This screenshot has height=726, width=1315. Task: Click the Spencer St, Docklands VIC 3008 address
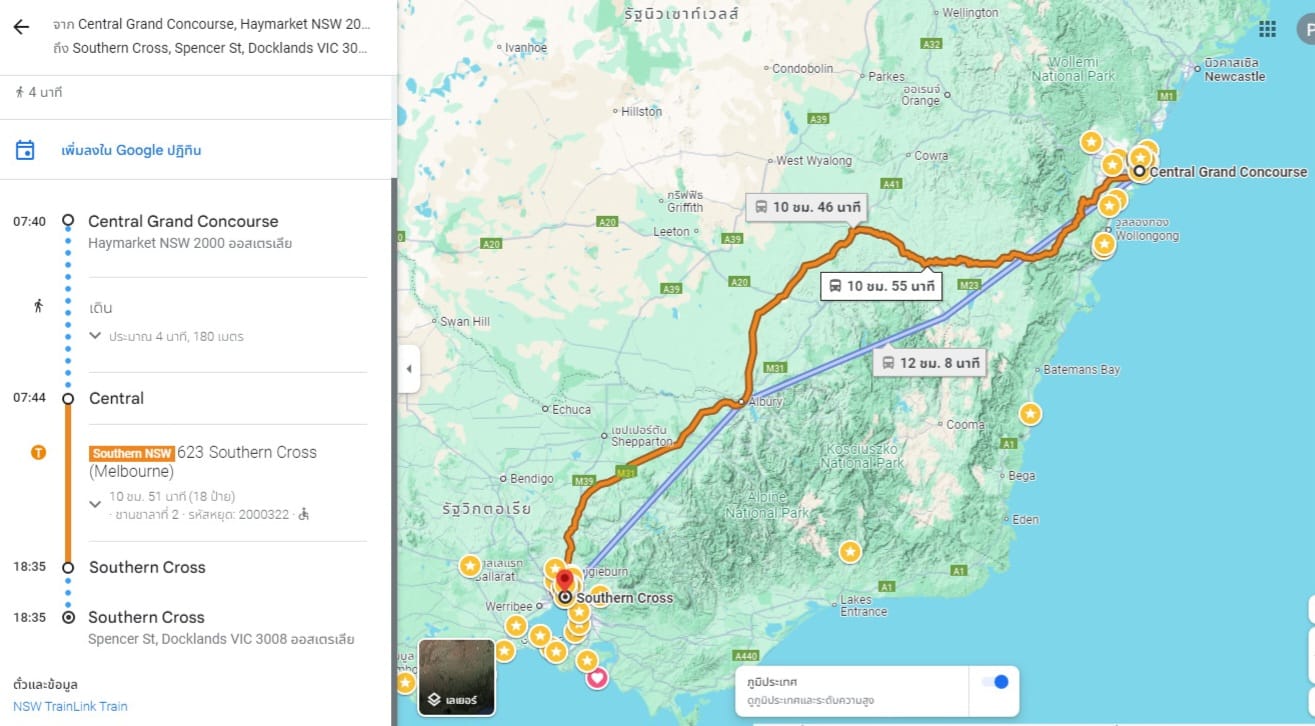pyautogui.click(x=221, y=639)
